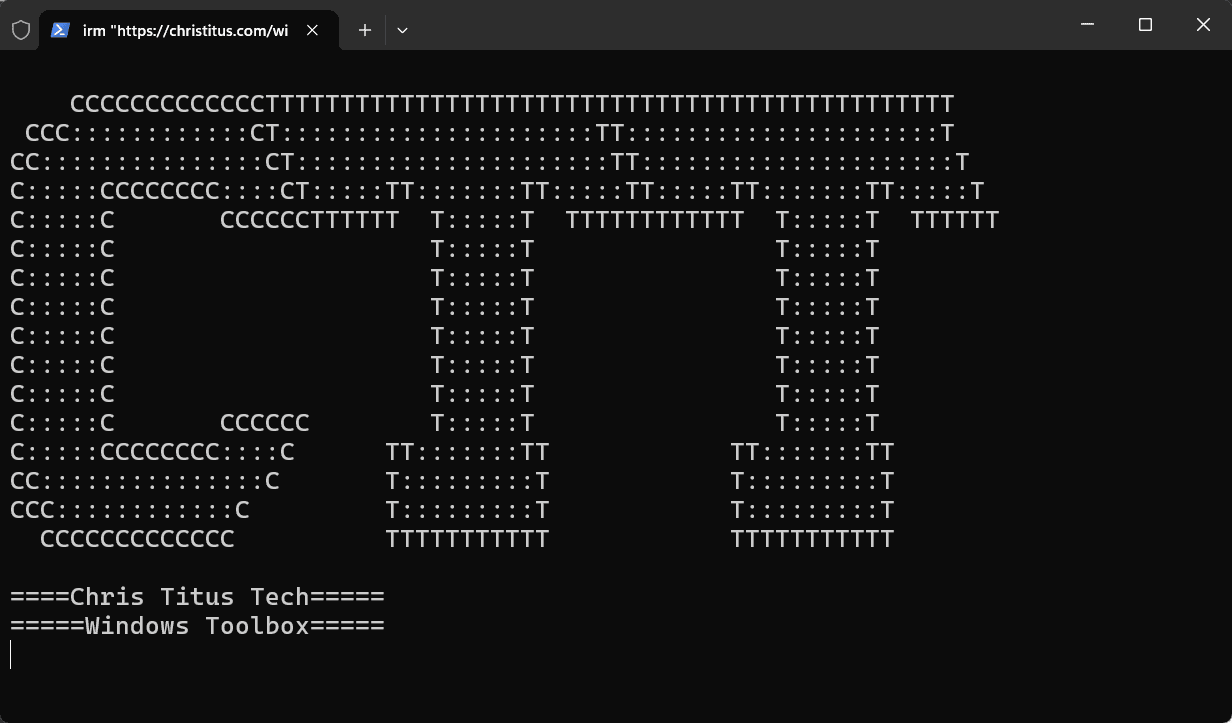Click the text cursor on the prompt line
Screen dimensions: 1232x723
11,655
